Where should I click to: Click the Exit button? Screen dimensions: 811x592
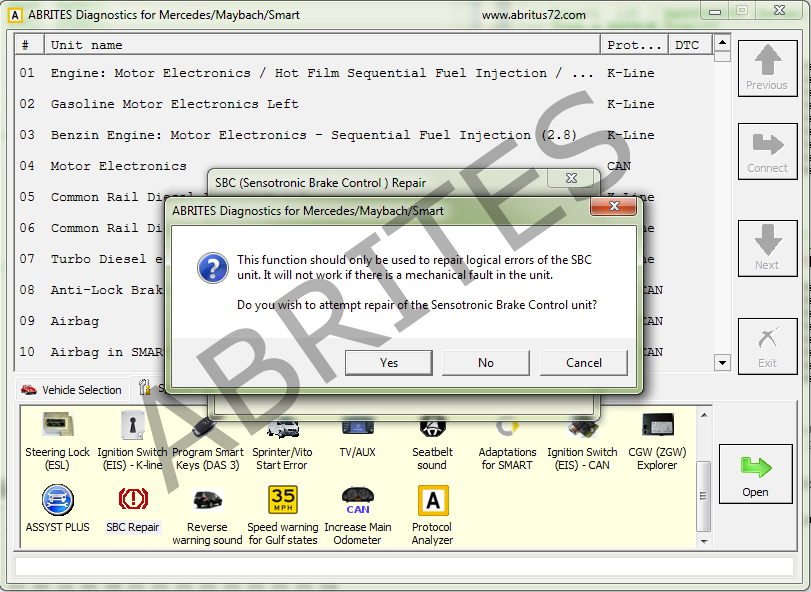click(x=767, y=346)
